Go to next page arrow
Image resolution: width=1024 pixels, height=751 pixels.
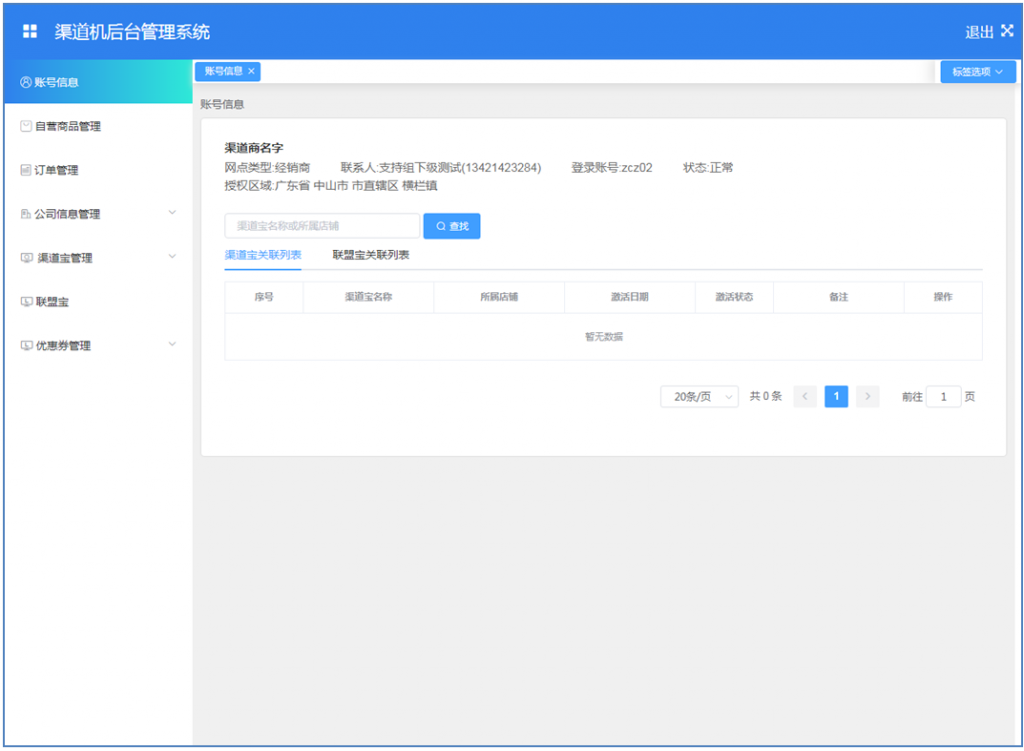[867, 396]
